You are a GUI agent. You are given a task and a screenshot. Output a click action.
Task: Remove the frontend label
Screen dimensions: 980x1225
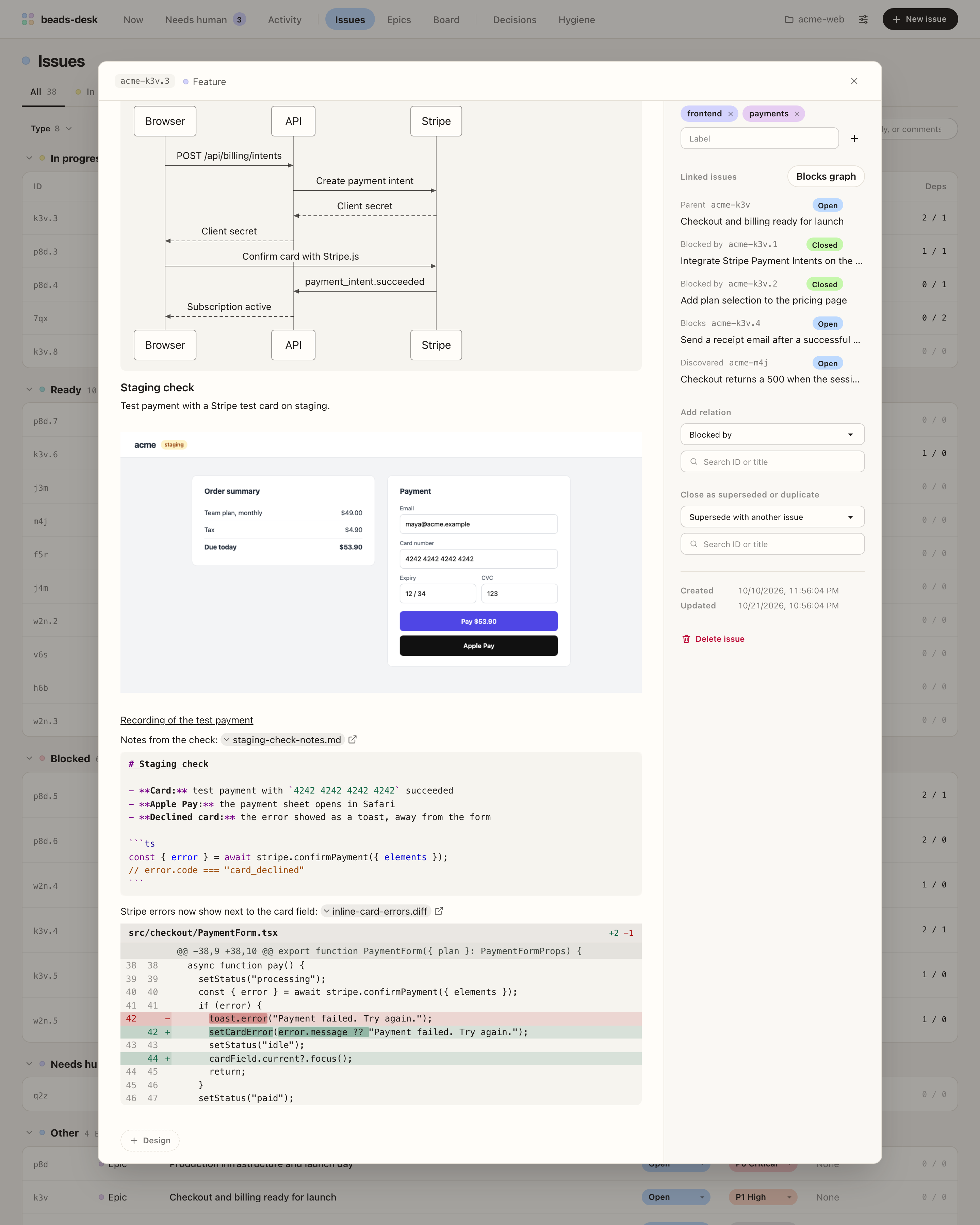point(730,114)
